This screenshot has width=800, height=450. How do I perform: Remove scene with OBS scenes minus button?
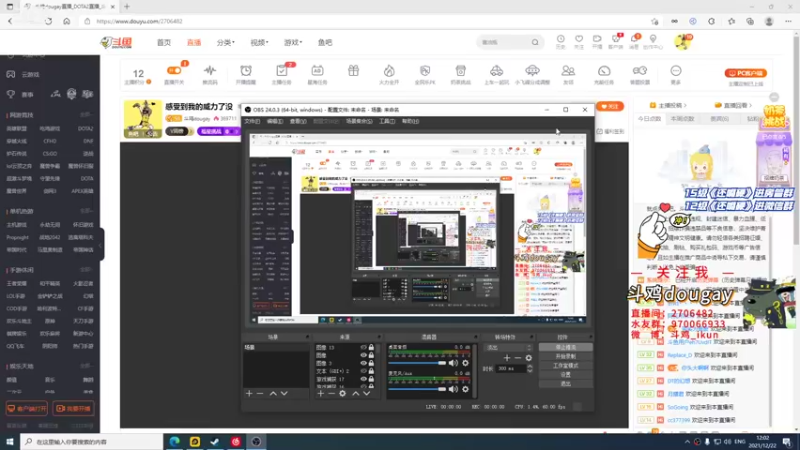[260, 393]
